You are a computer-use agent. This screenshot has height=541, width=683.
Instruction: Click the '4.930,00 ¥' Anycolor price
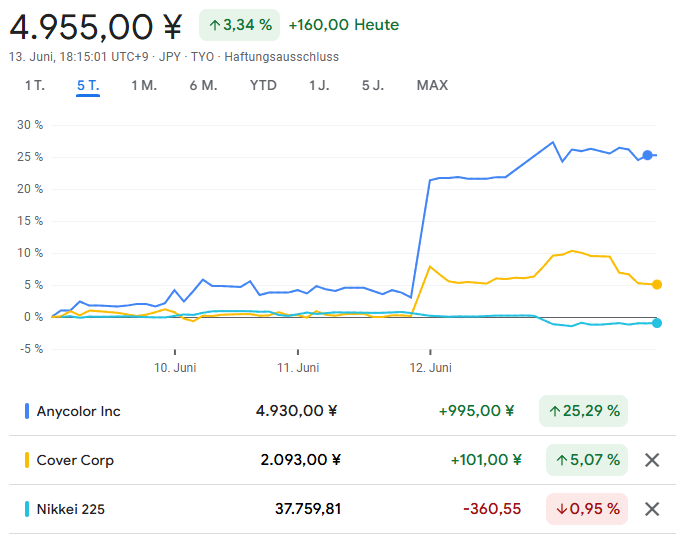(296, 411)
